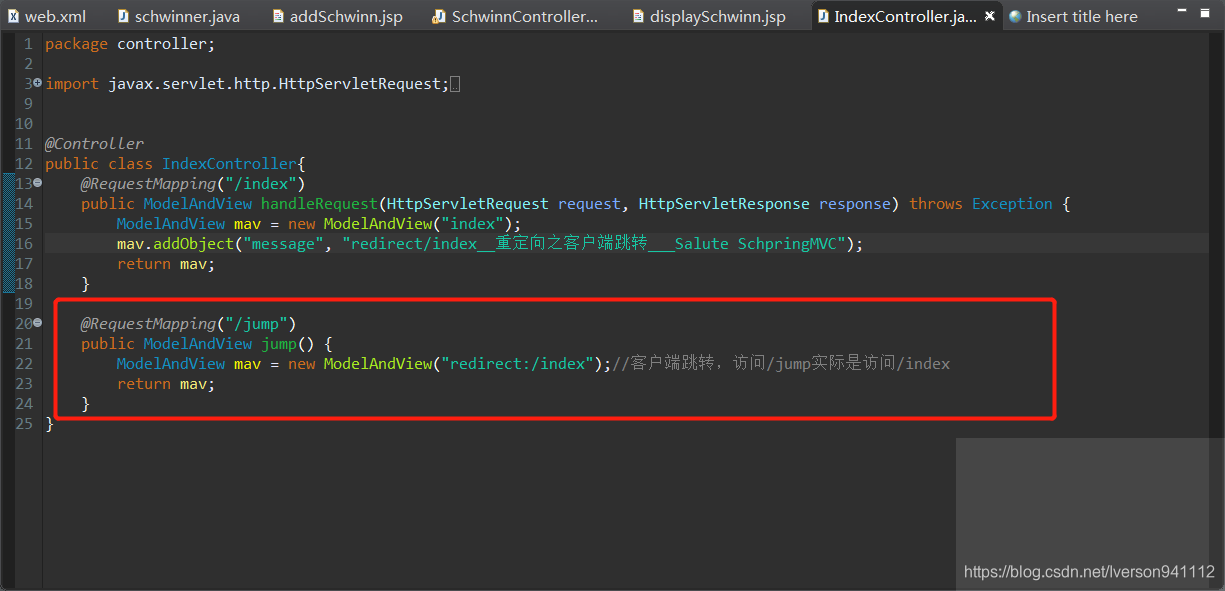
Task: Close the IndexController.java tab
Action: (990, 17)
